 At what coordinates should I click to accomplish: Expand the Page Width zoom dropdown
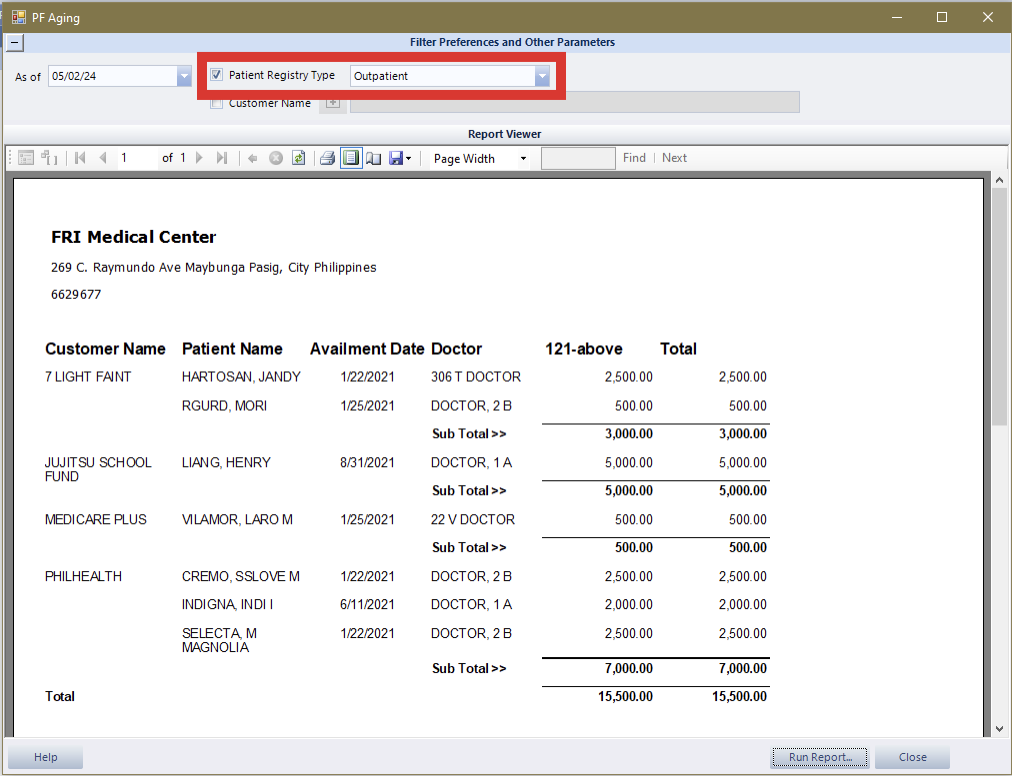coord(523,158)
